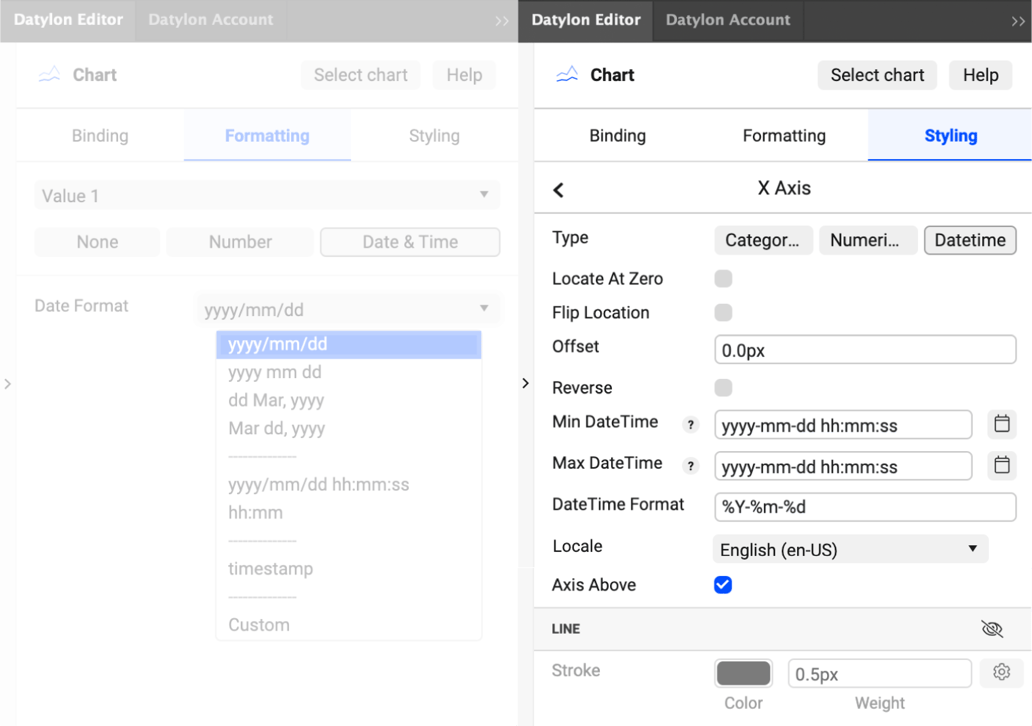
Task: Select yyyy/mm/dd option in list
Action: [349, 344]
